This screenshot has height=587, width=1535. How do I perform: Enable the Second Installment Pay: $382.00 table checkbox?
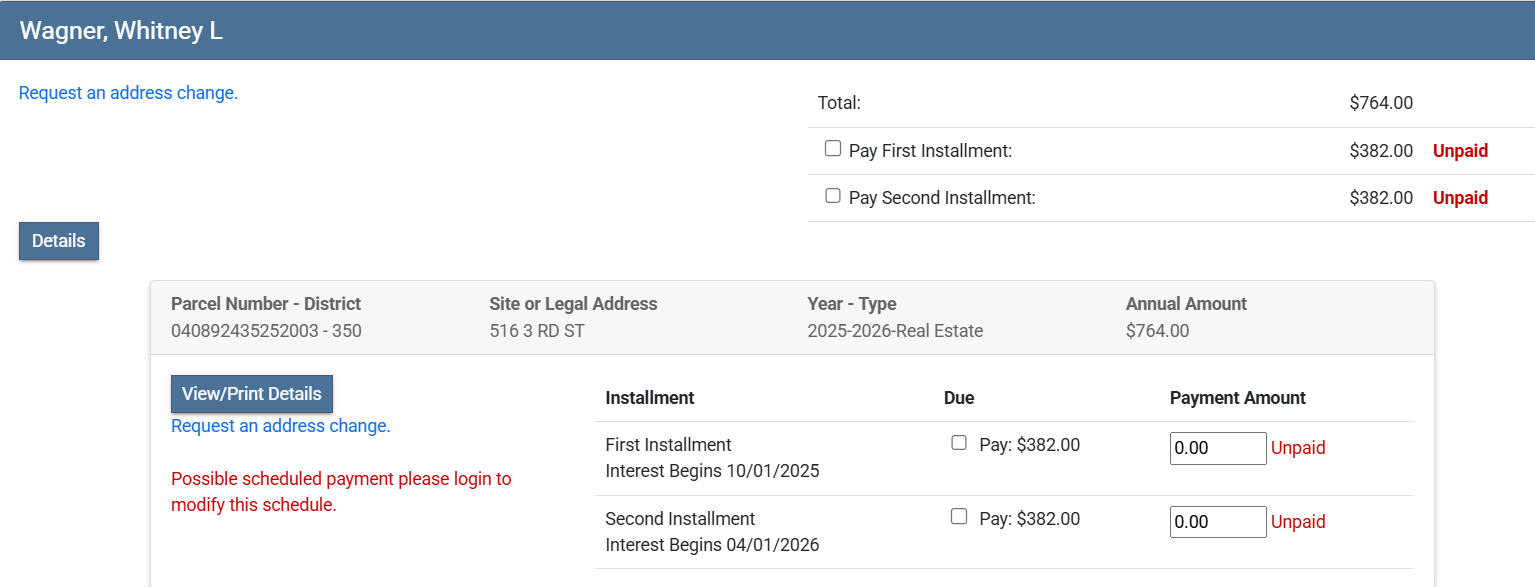pyautogui.click(x=959, y=517)
